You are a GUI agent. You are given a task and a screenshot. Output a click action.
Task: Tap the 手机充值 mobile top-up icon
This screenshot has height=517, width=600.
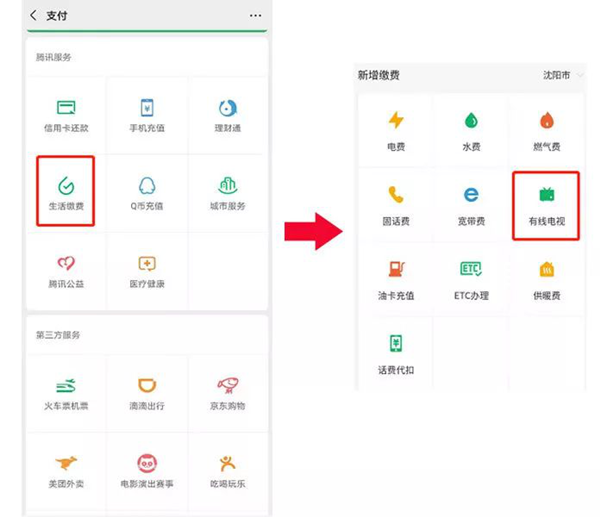point(147,109)
